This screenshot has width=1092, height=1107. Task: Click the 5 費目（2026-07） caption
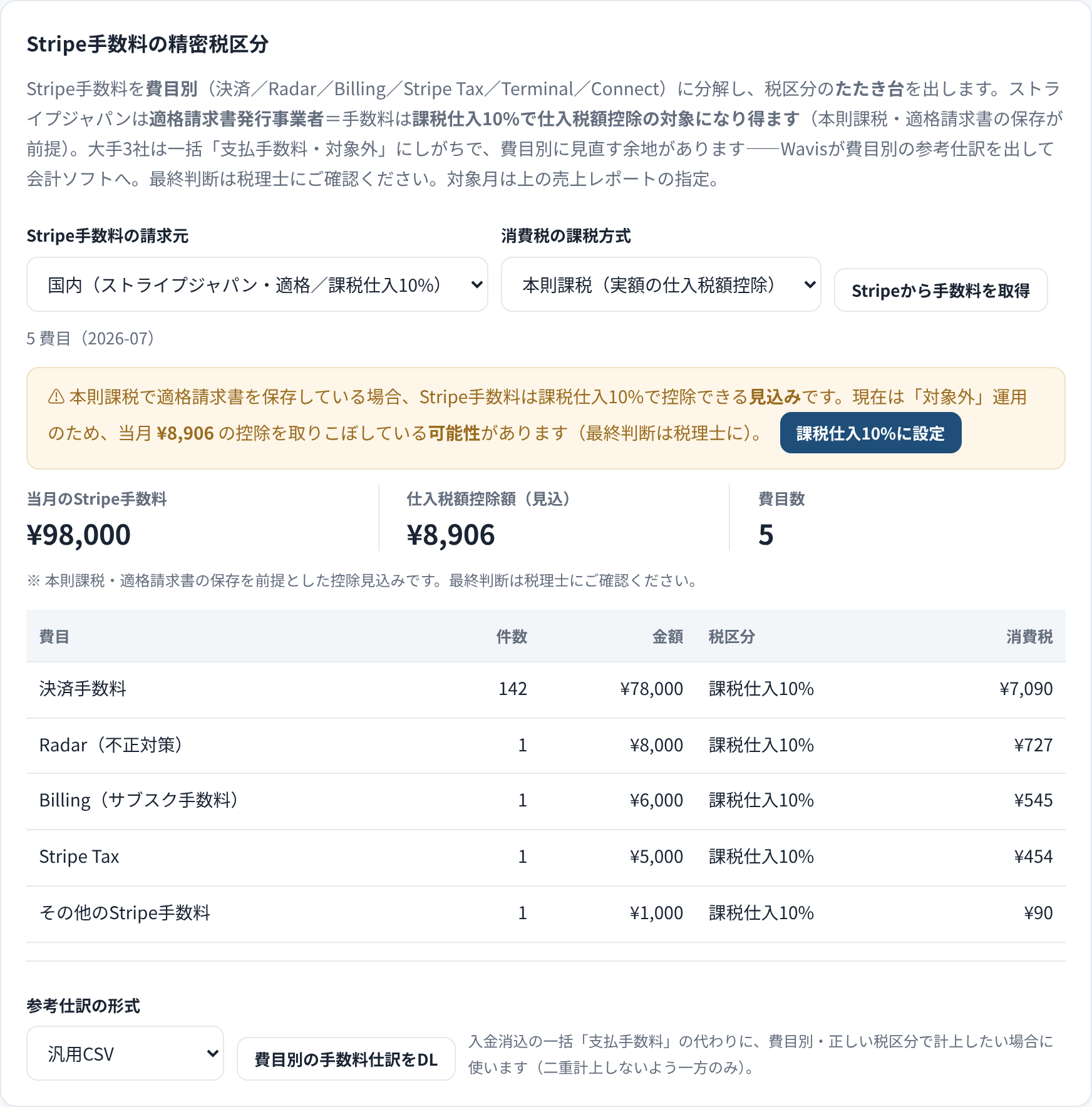coord(90,339)
